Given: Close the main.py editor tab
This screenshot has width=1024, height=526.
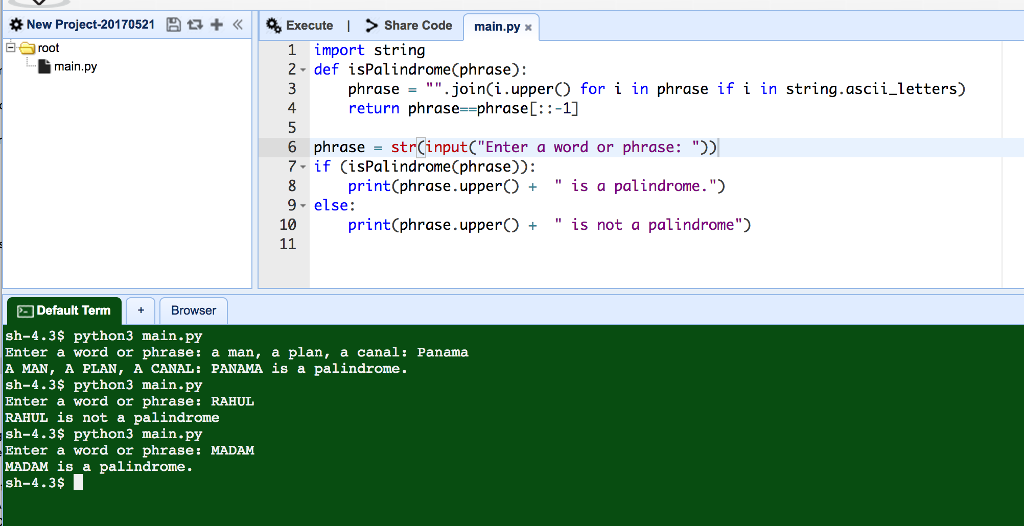Looking at the screenshot, I should [x=528, y=27].
